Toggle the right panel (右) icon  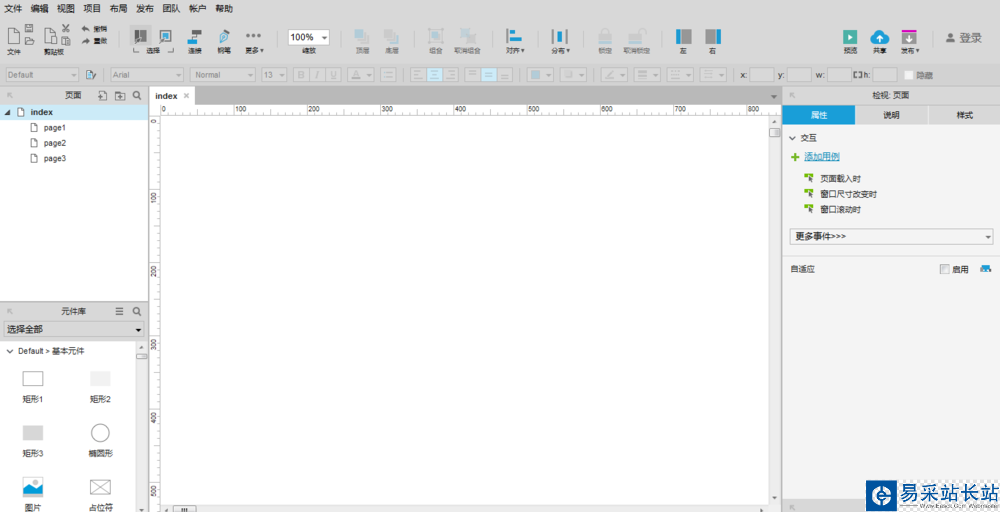[x=712, y=36]
